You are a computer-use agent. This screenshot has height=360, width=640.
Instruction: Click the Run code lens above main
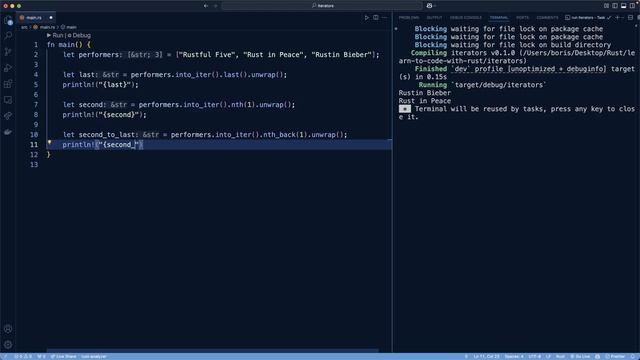(56, 36)
